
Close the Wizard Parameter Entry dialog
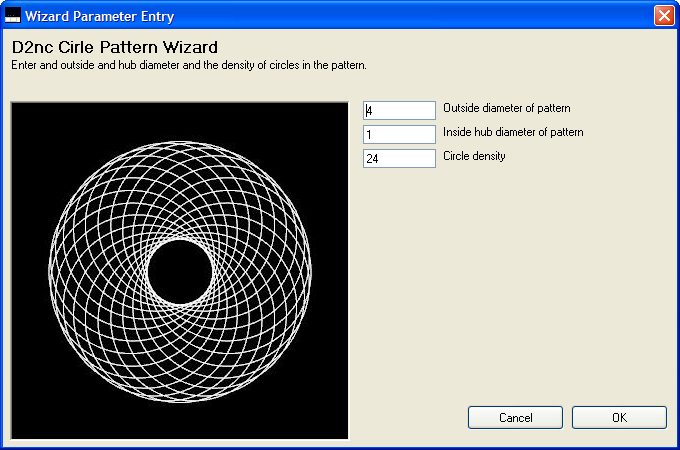click(x=664, y=16)
